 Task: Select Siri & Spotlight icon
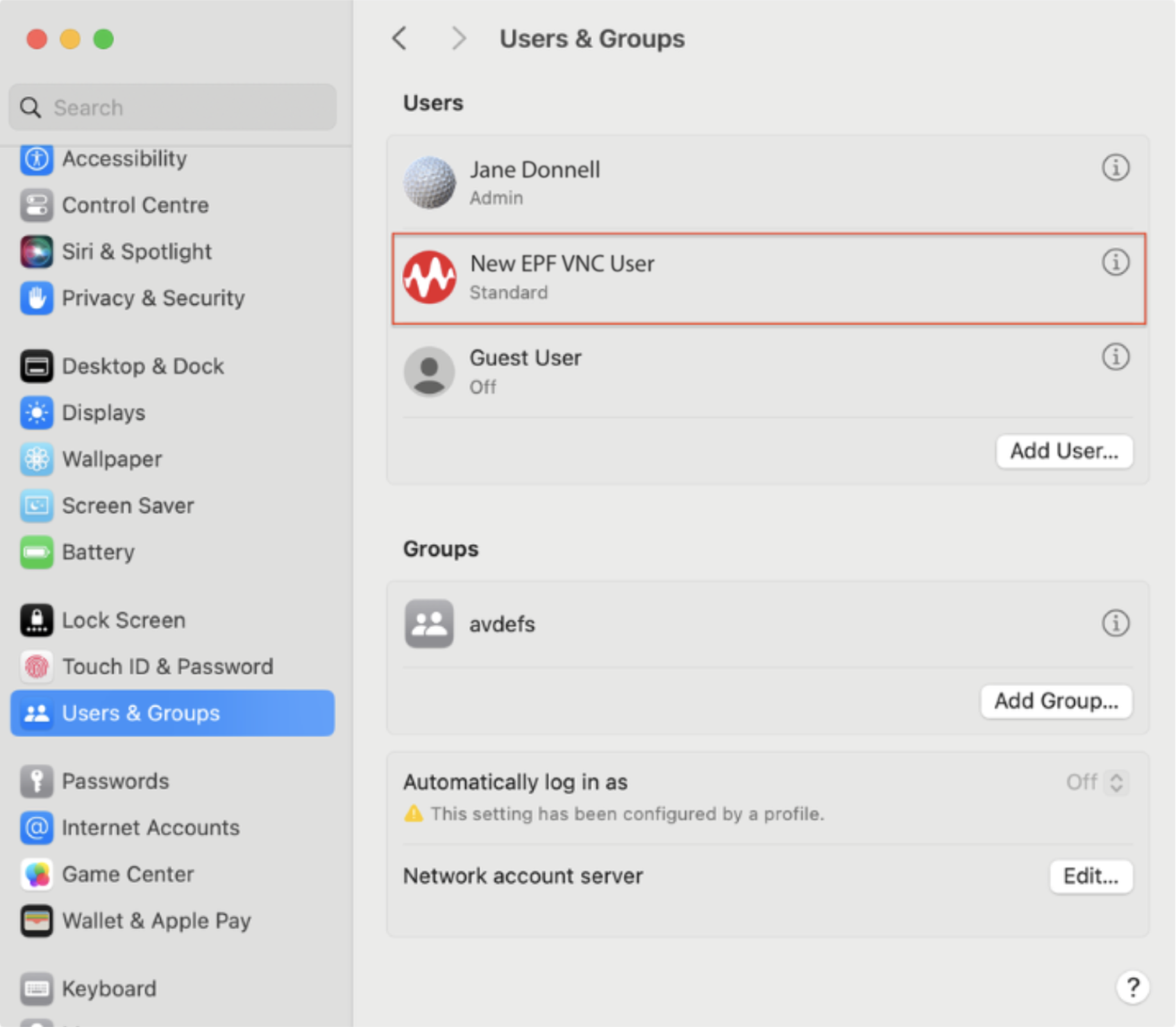pos(37,251)
